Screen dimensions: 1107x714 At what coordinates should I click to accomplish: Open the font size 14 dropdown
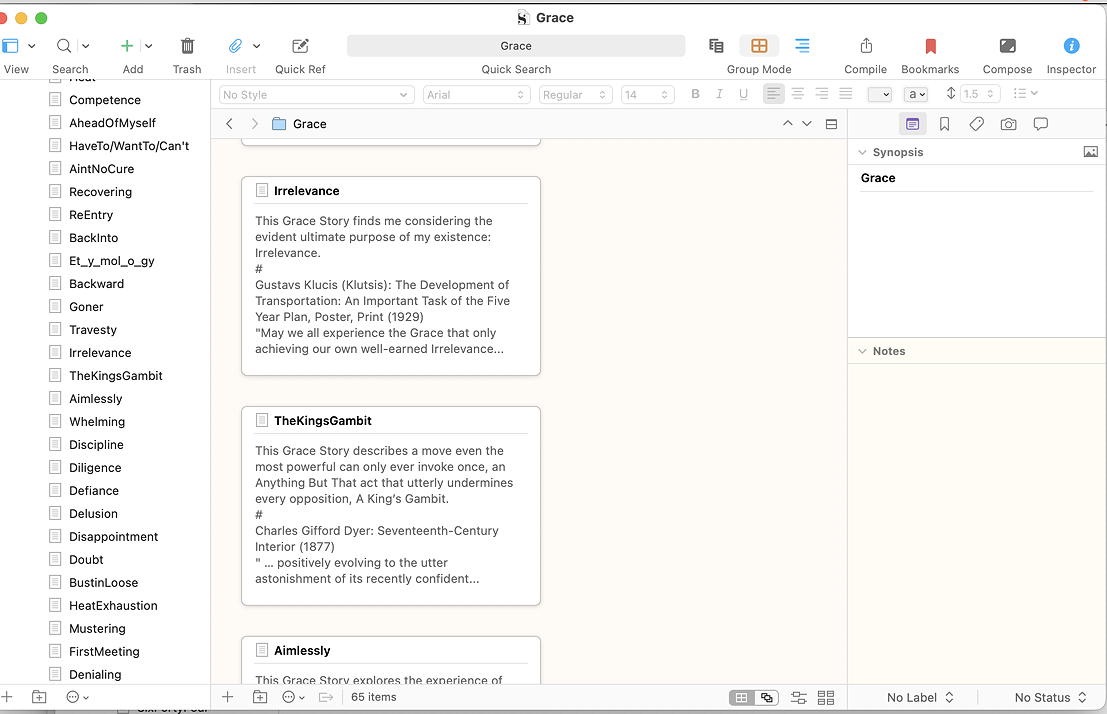647,95
